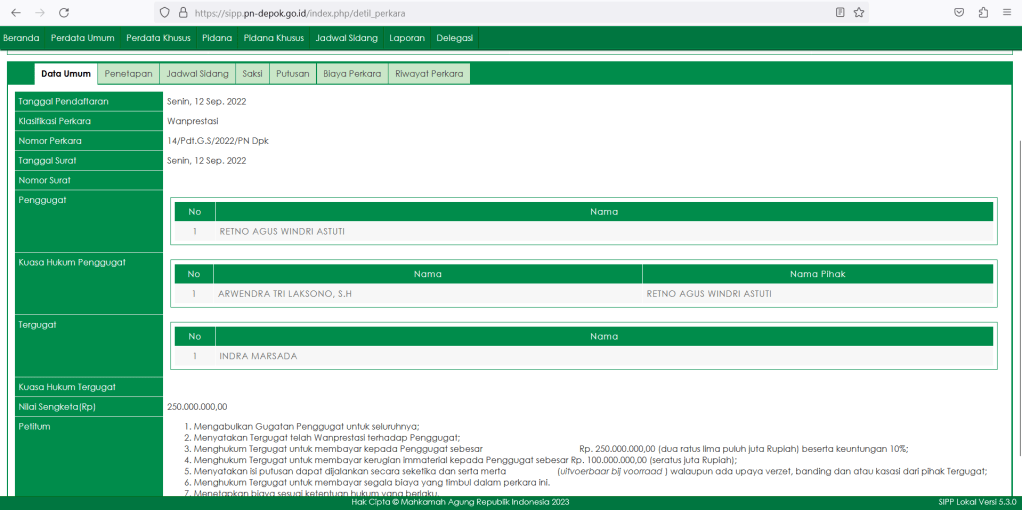
Task: Open the tracking protection shield icon
Action: pos(164,13)
